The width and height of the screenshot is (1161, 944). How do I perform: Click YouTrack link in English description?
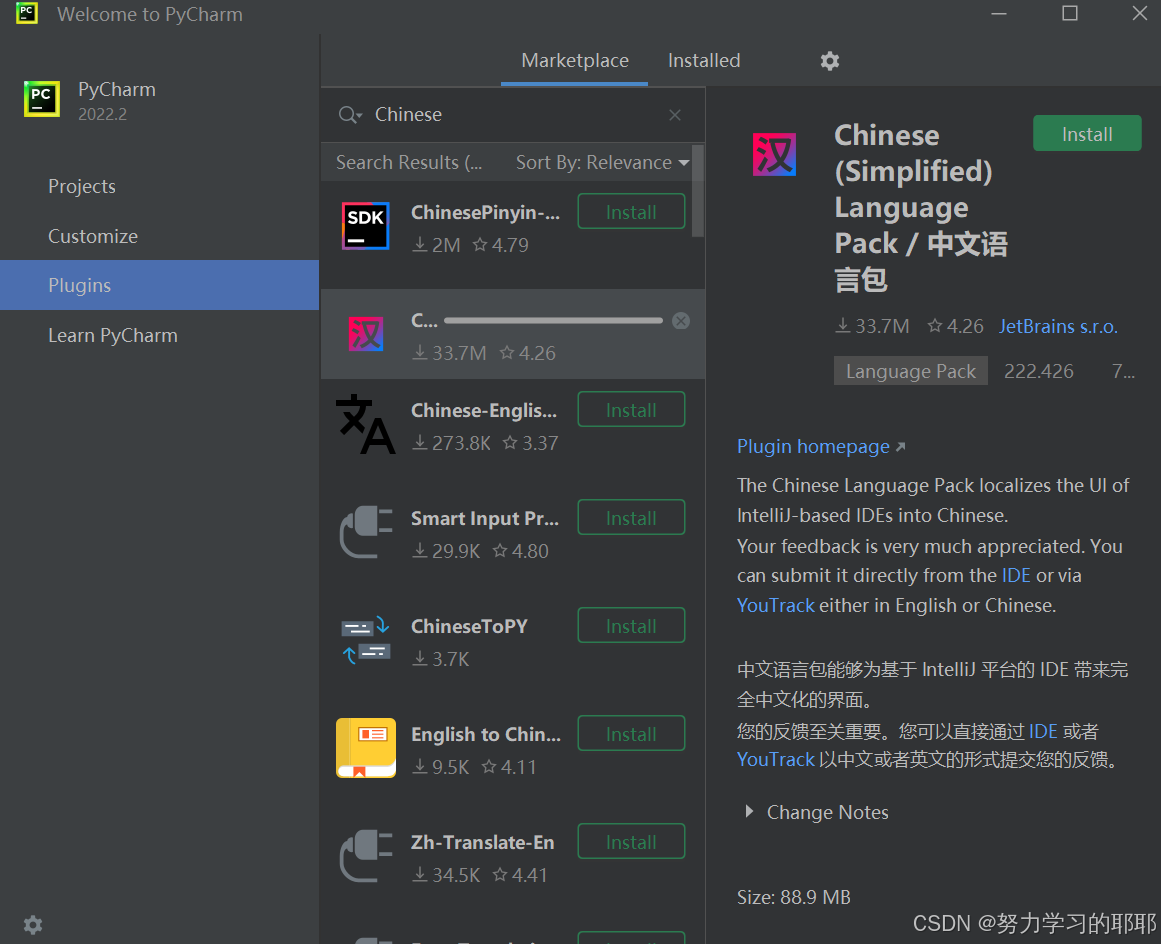[x=775, y=605]
